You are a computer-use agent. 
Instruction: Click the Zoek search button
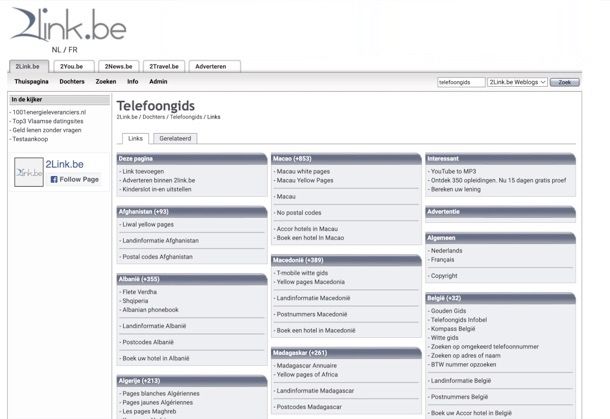pos(564,82)
